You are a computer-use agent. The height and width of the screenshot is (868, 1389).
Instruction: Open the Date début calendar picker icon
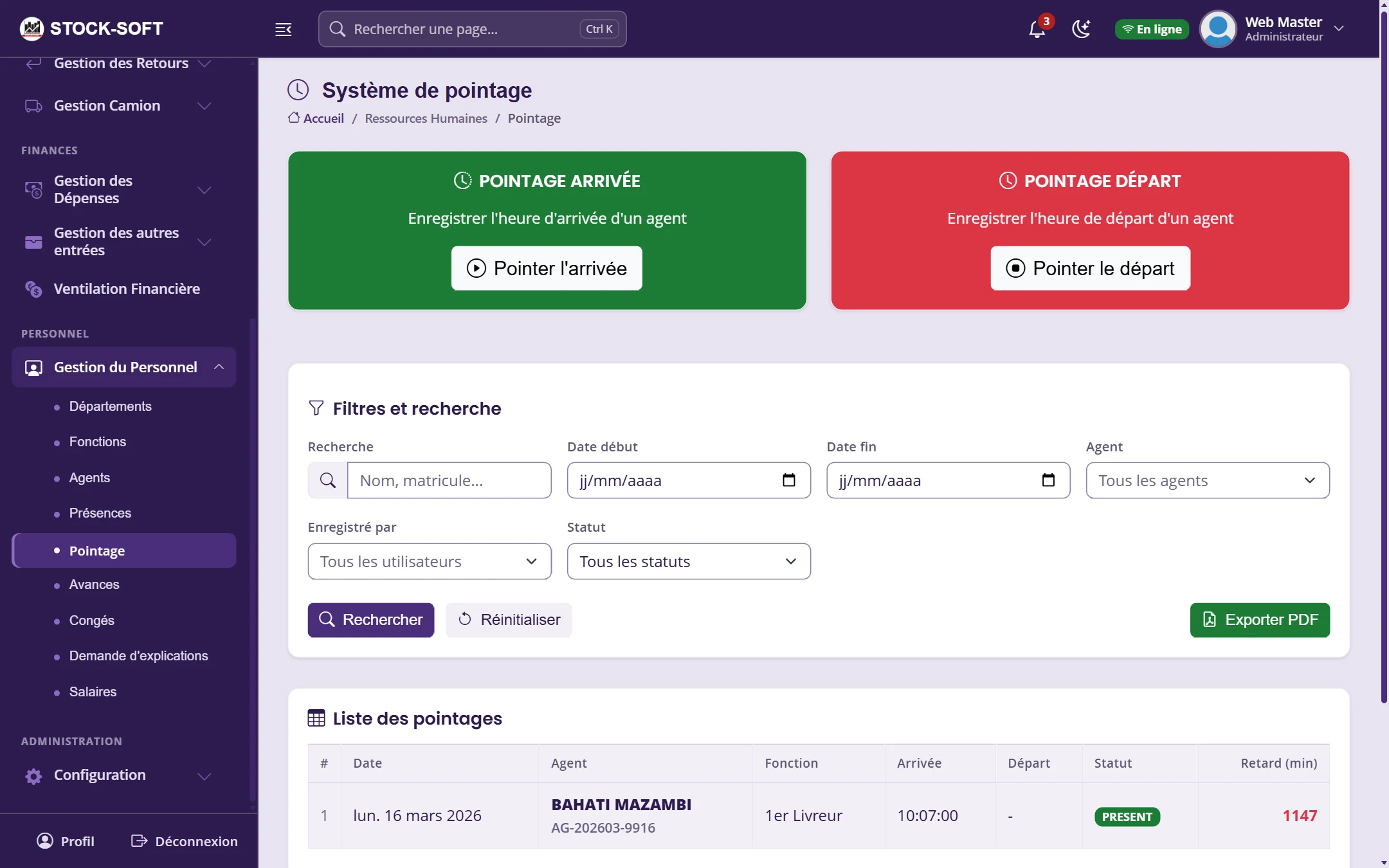coord(789,480)
